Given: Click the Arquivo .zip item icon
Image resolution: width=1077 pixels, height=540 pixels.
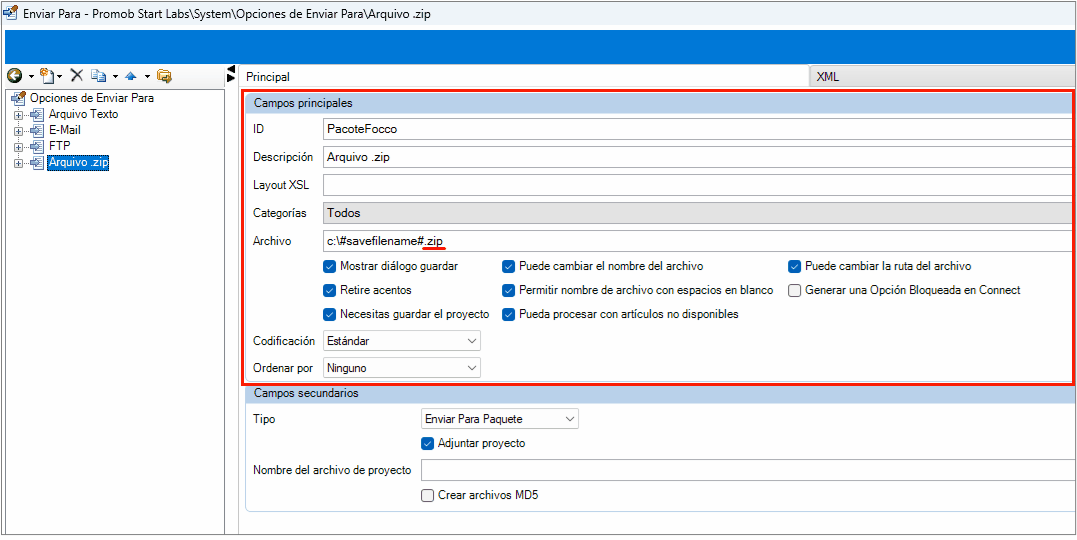Looking at the screenshot, I should click(37, 163).
